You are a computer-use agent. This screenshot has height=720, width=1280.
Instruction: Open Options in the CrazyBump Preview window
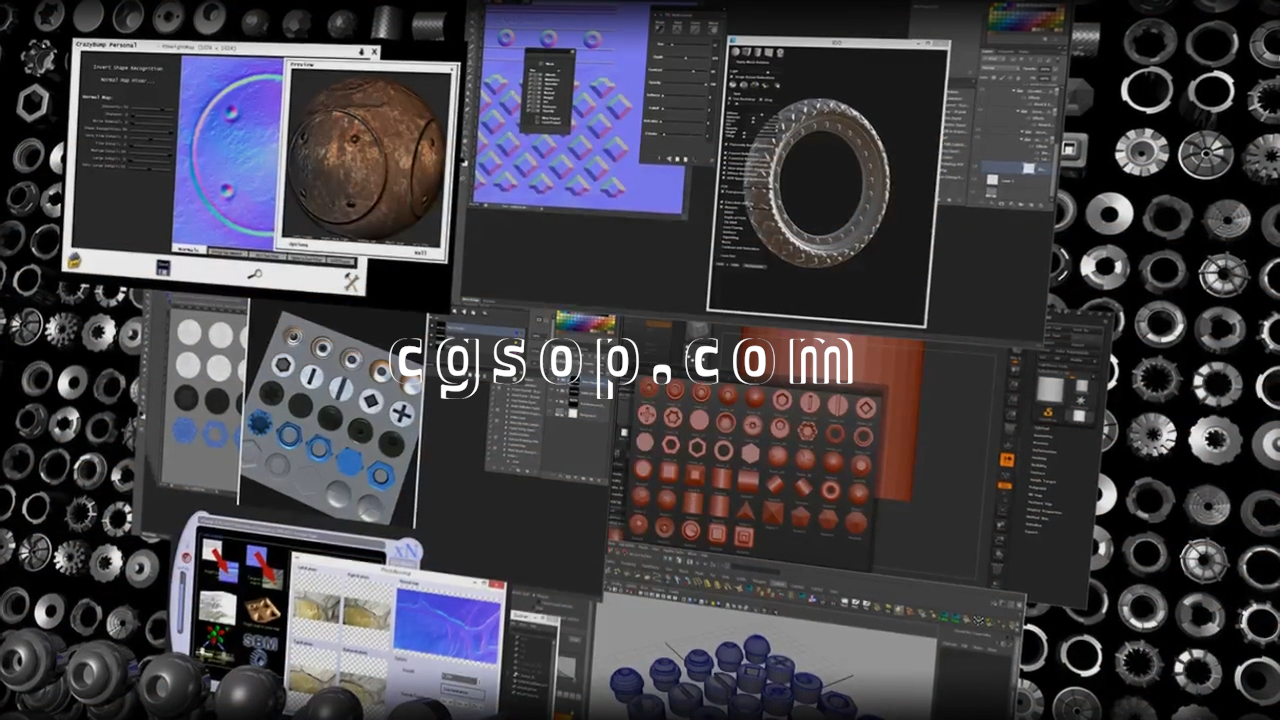(300, 243)
